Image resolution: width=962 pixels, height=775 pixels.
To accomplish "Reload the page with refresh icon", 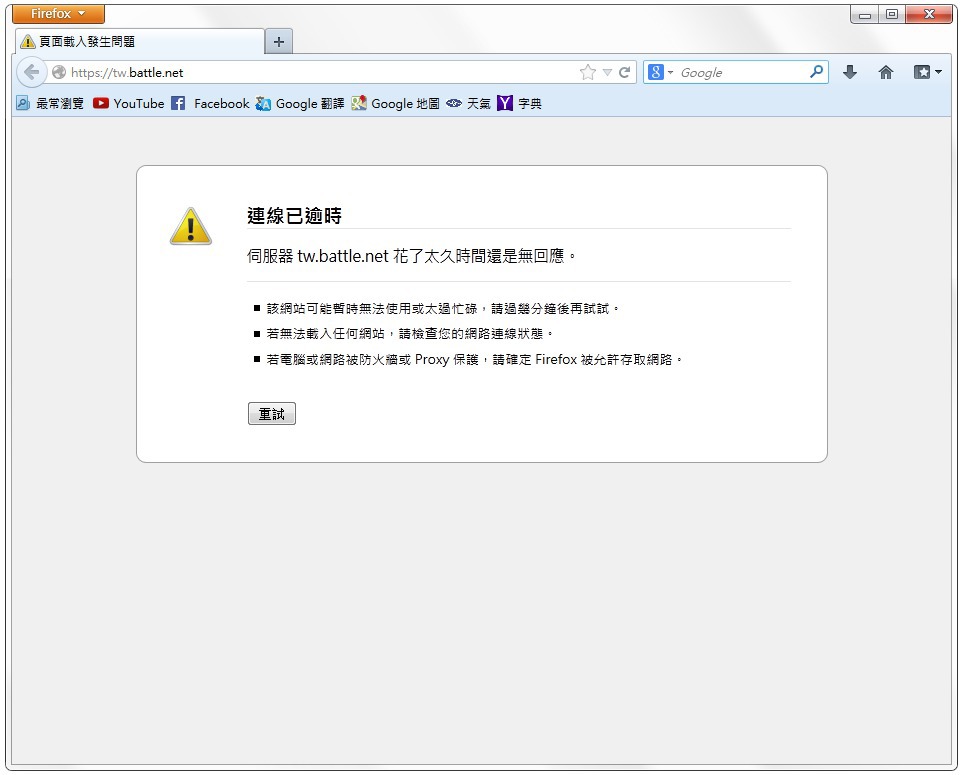I will click(x=625, y=72).
